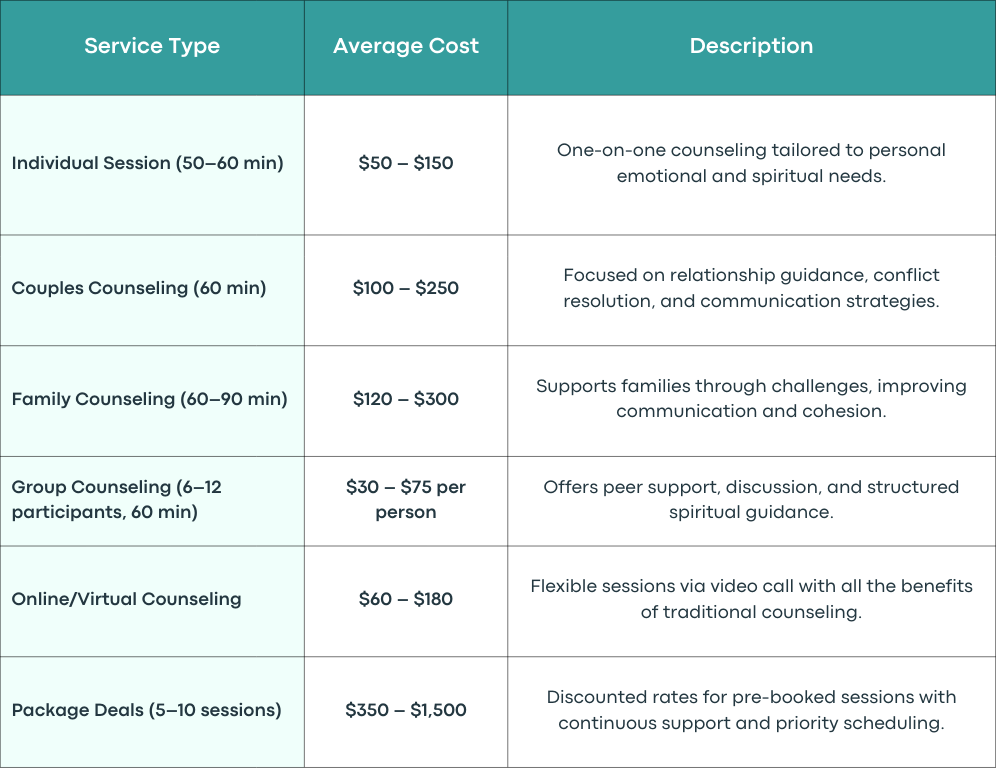The height and width of the screenshot is (768, 996).
Task: Select the Family Counseling (60–90 min) cell
Action: 150,400
